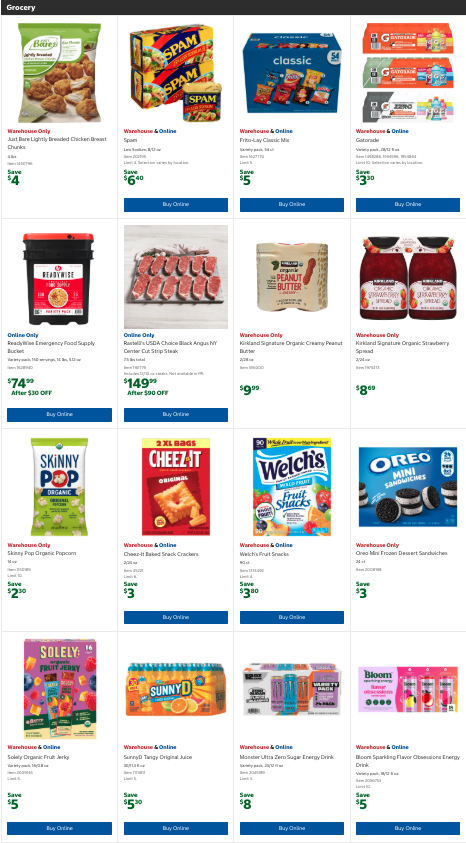Click Buy Online under Spam

(x=176, y=205)
